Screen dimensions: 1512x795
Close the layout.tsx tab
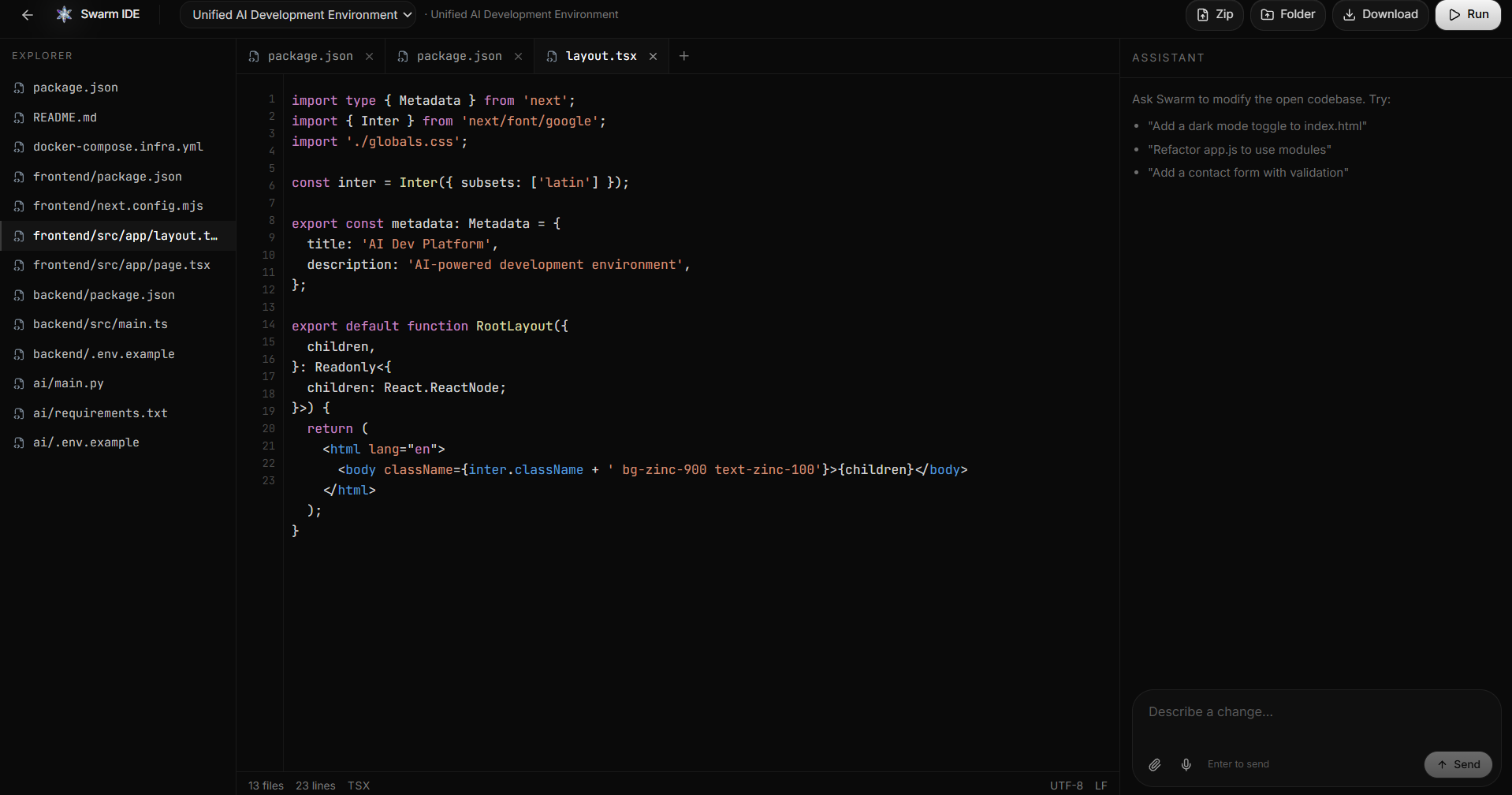pyautogui.click(x=653, y=56)
